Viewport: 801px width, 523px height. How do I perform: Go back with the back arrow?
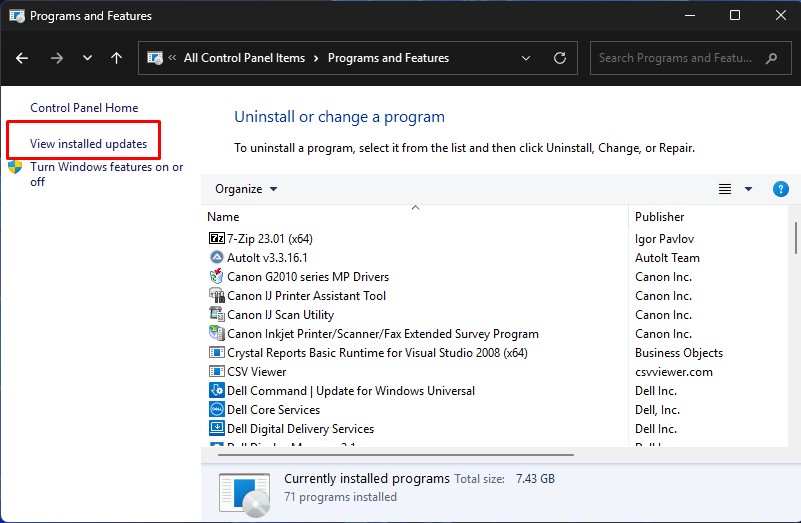pos(22,58)
